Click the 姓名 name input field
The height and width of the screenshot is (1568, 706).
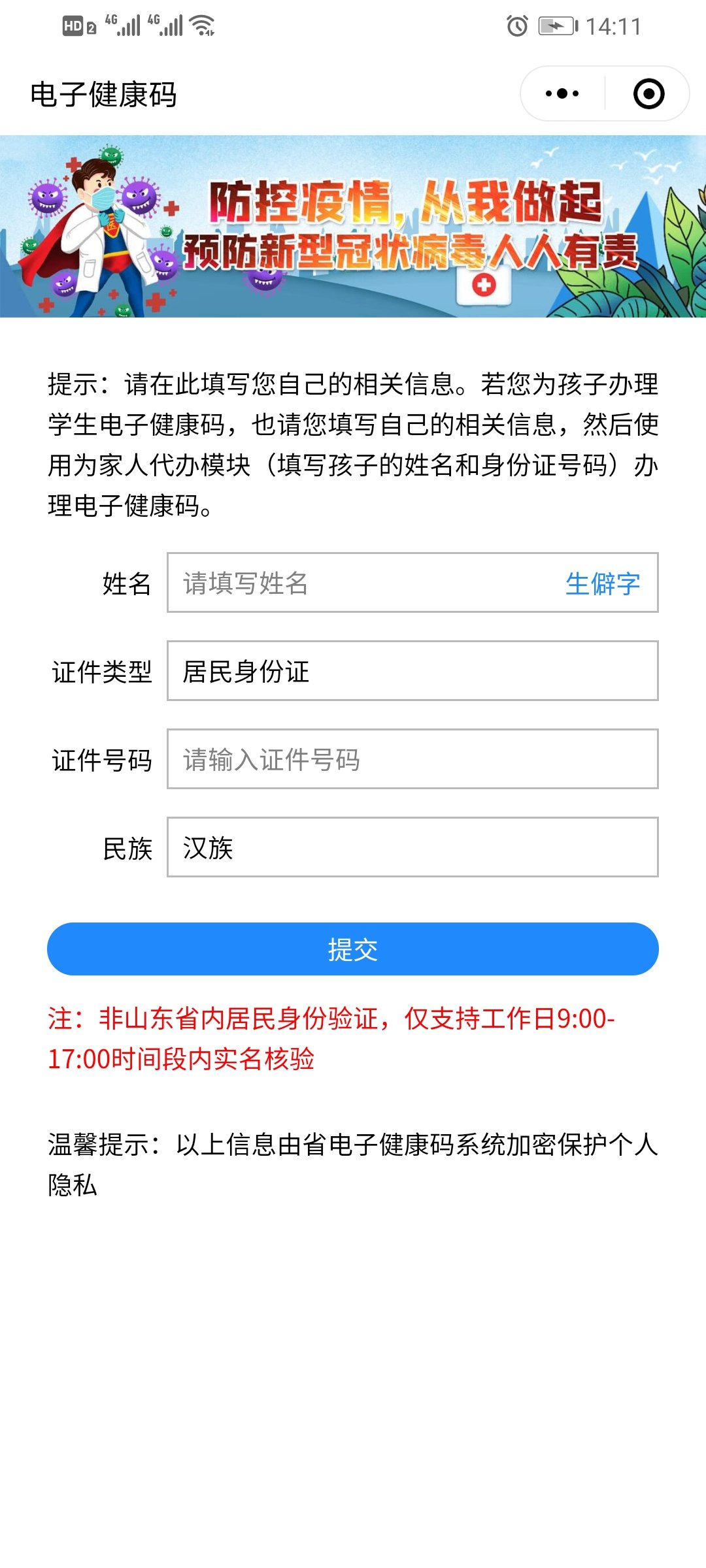coord(366,583)
